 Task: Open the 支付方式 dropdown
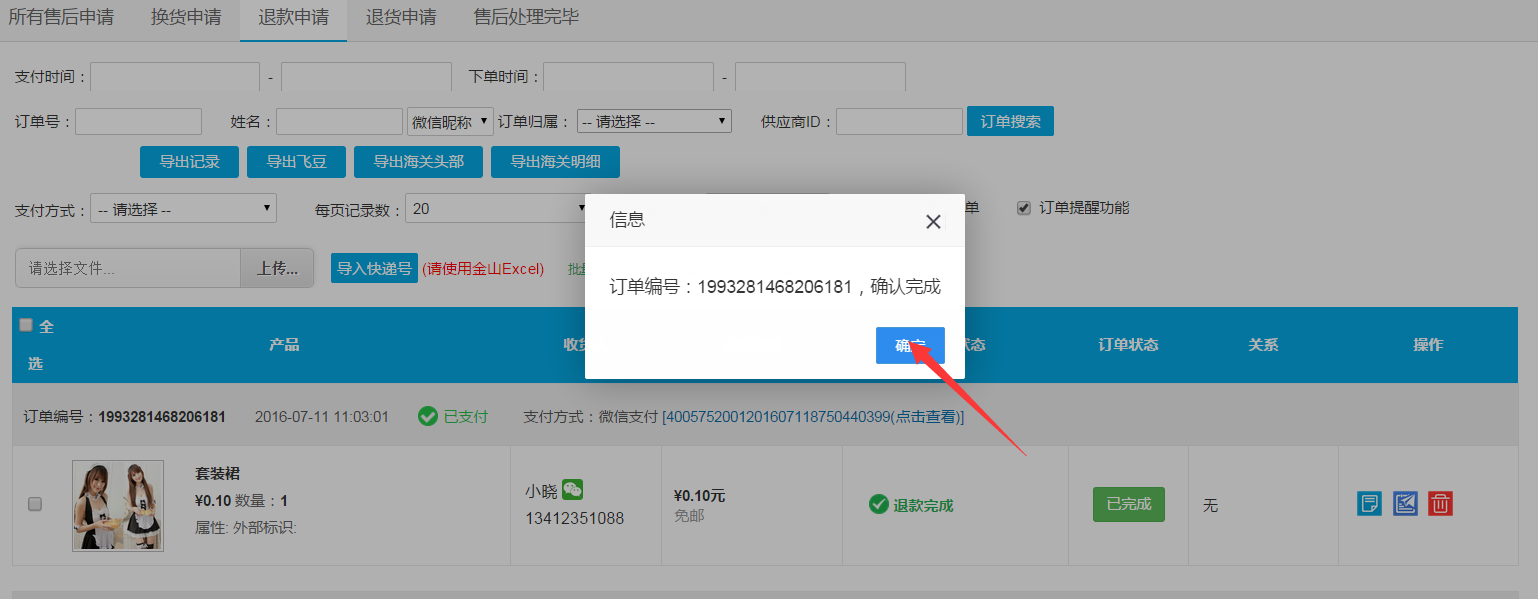click(x=183, y=209)
